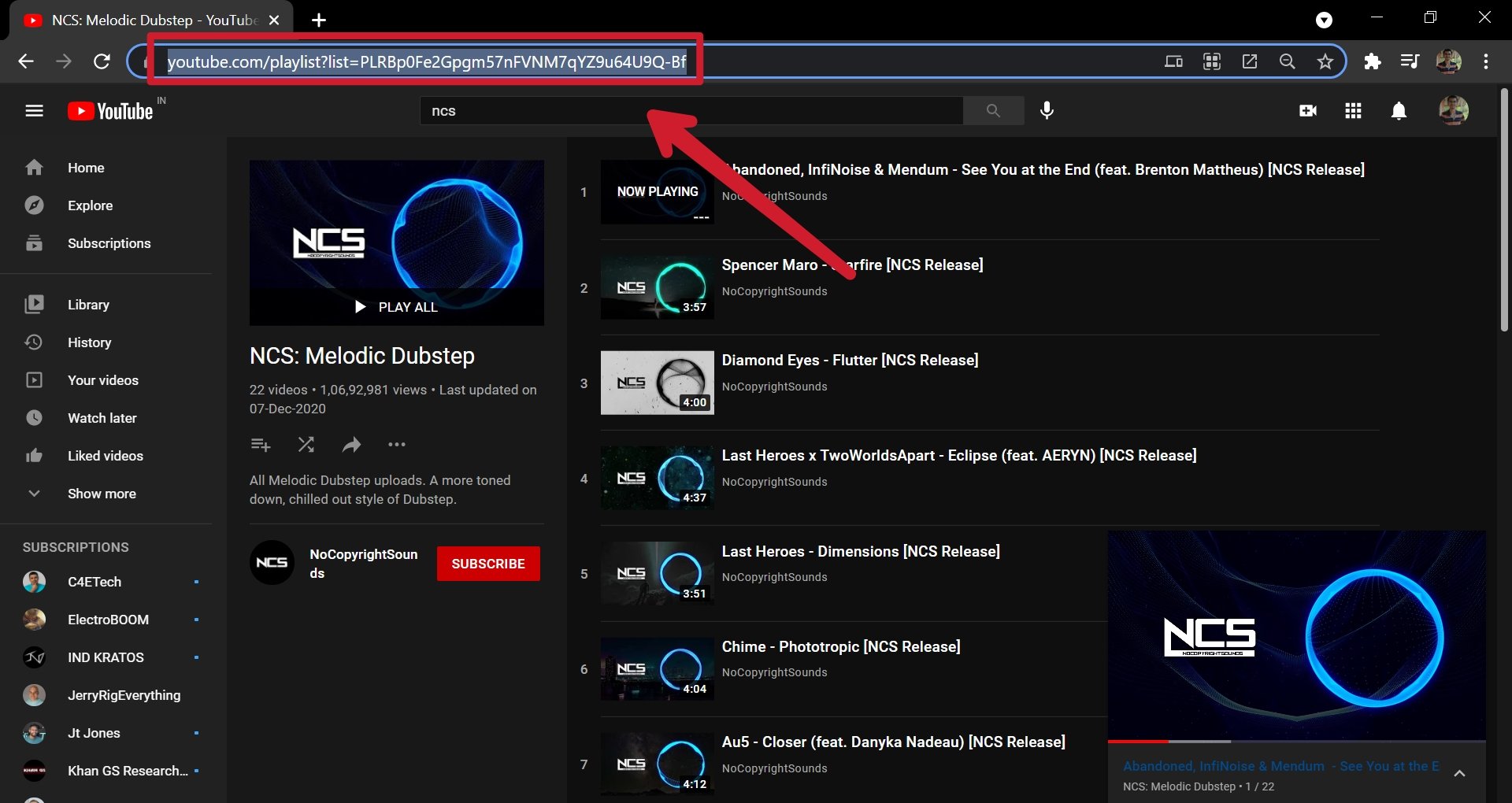Open the now-playing title in mini player

(1281, 766)
